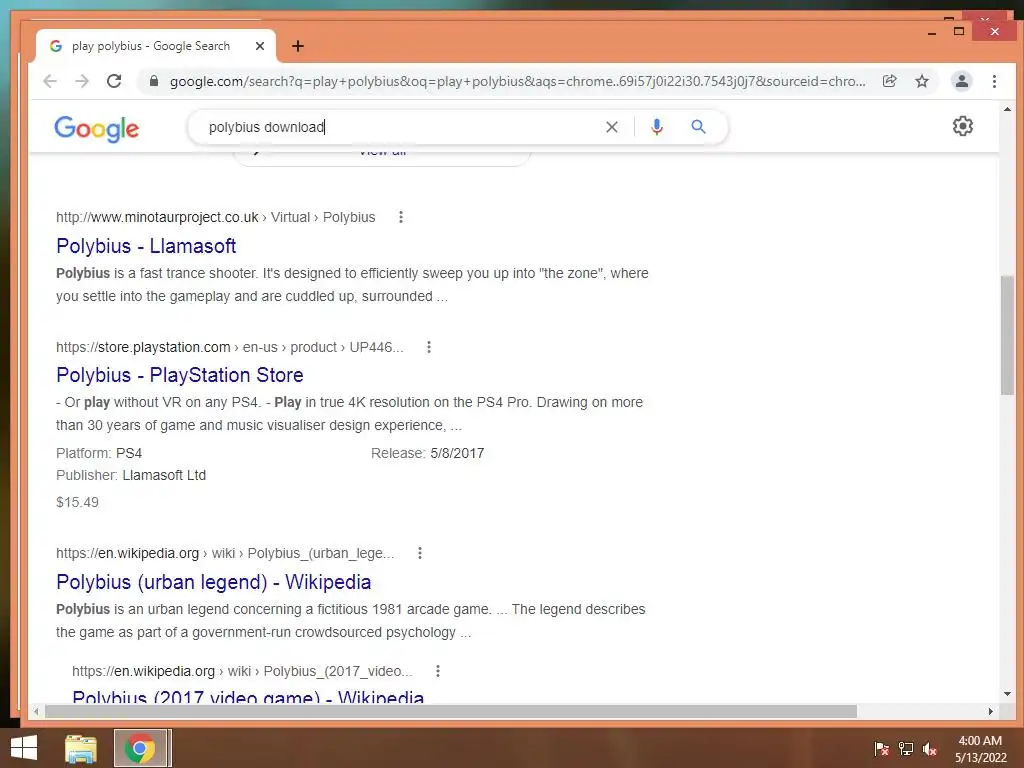The image size is (1024, 768).
Task: Open a new browser tab
Action: click(x=298, y=46)
